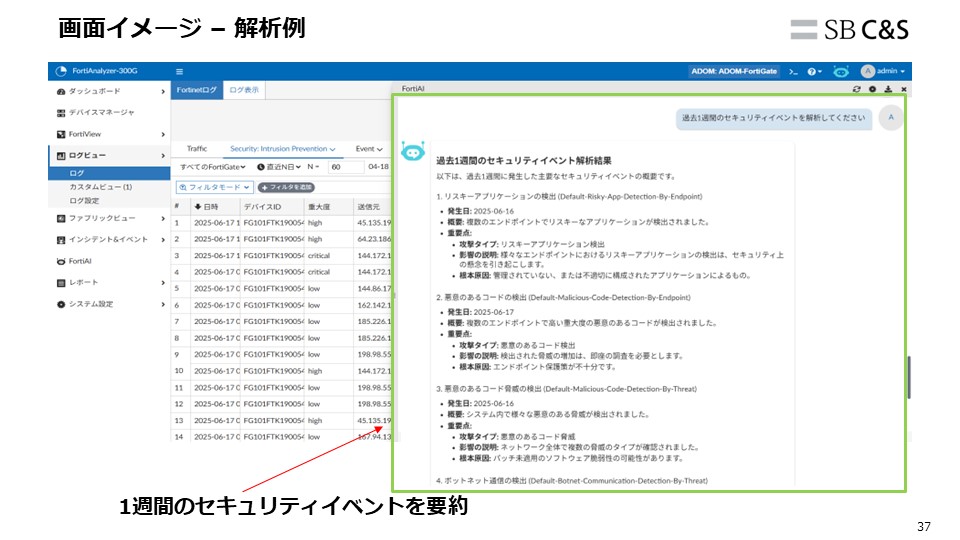960x540 pixels.
Task: Expand the ダッシュボード sidebar menu
Action: [110, 91]
